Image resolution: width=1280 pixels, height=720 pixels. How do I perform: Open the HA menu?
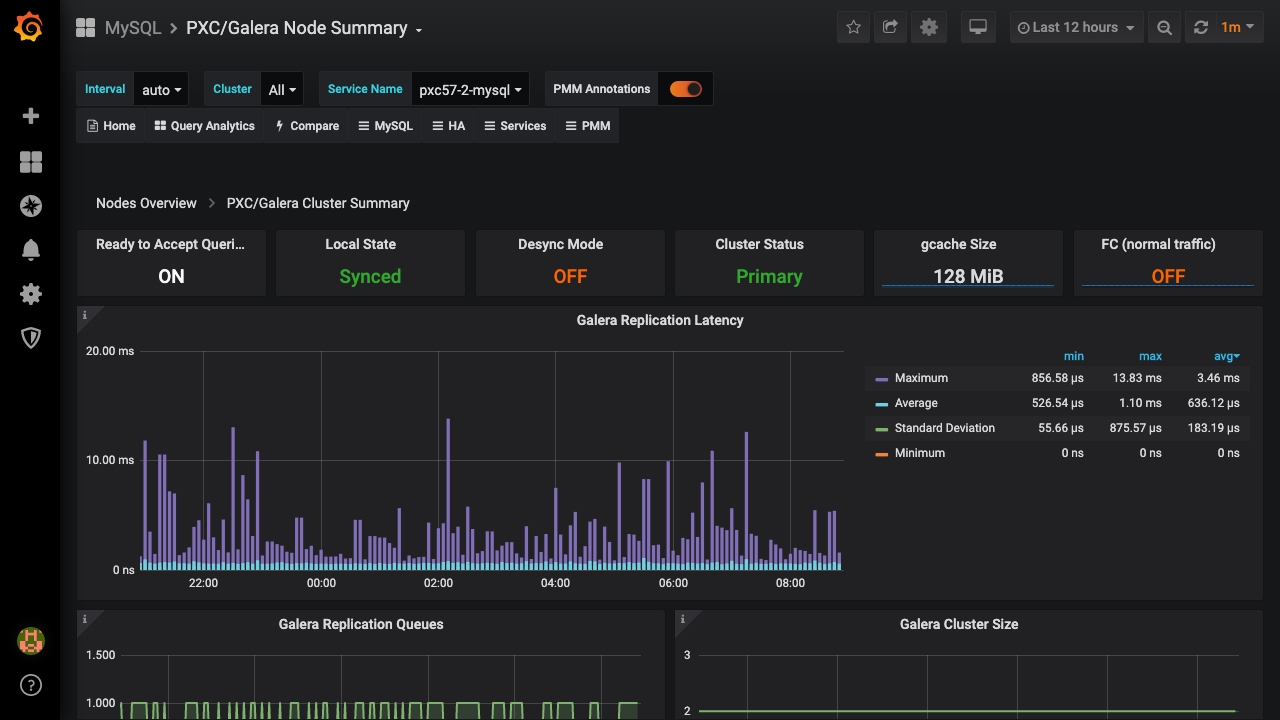click(x=448, y=126)
